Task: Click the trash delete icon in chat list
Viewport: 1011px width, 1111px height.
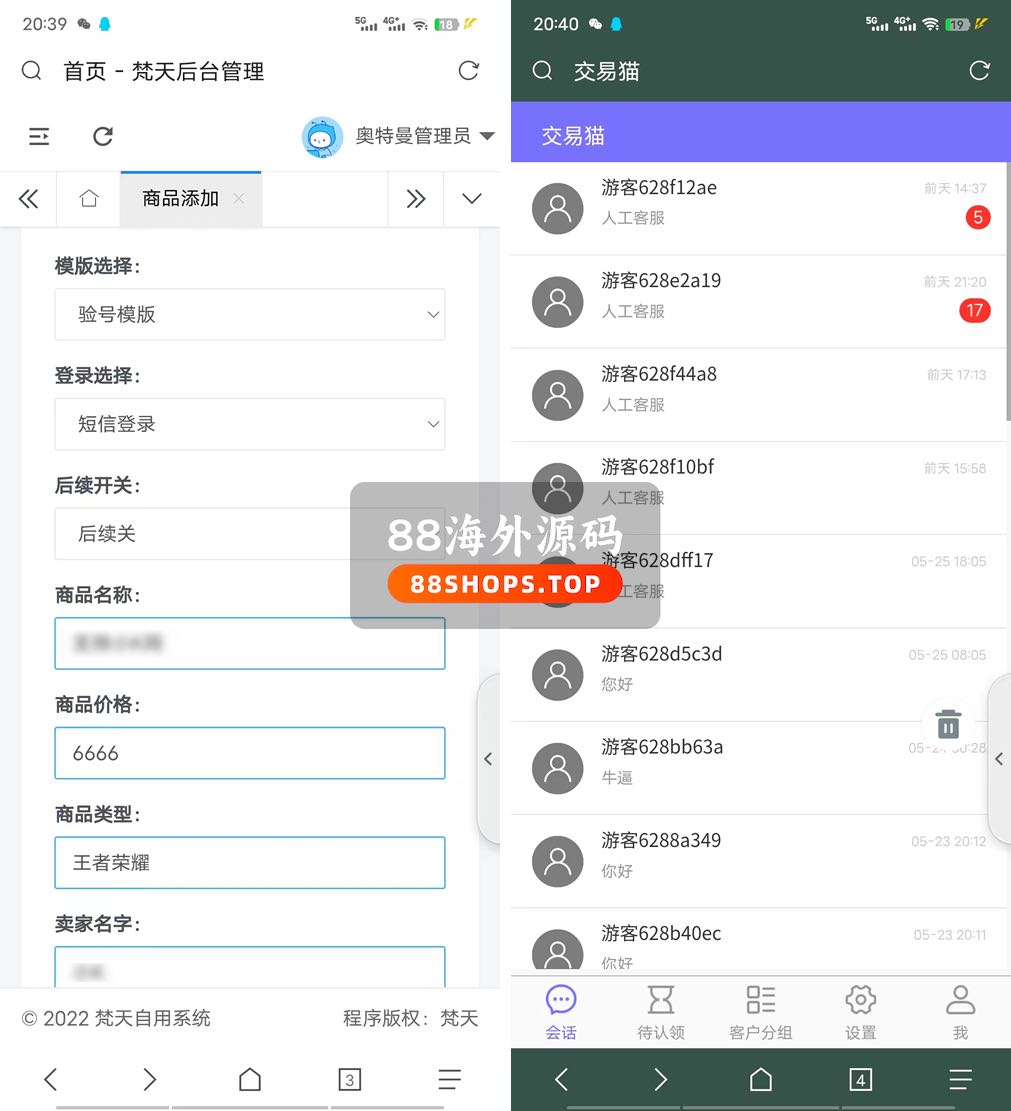Action: coord(947,724)
